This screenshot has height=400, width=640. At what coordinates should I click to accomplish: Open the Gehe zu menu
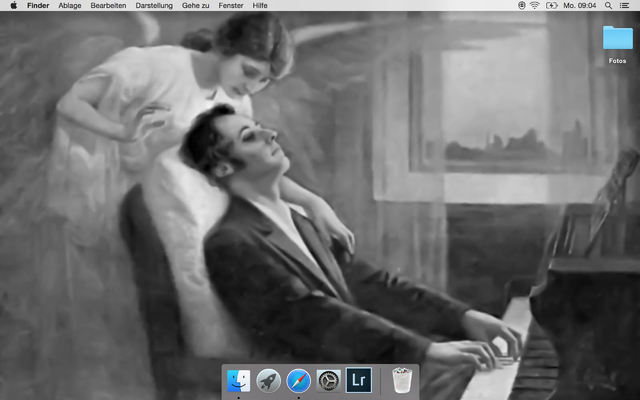(x=196, y=5)
